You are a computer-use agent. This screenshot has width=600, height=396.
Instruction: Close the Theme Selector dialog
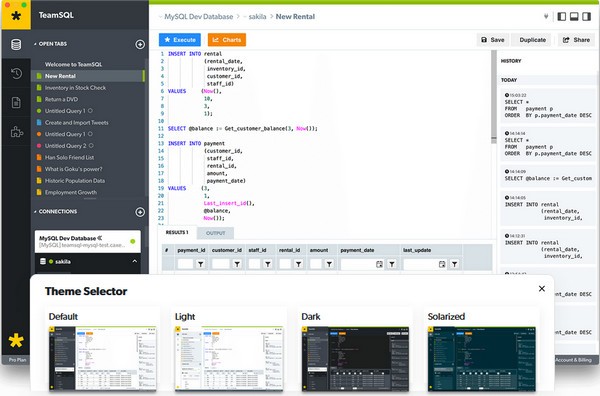click(x=542, y=288)
